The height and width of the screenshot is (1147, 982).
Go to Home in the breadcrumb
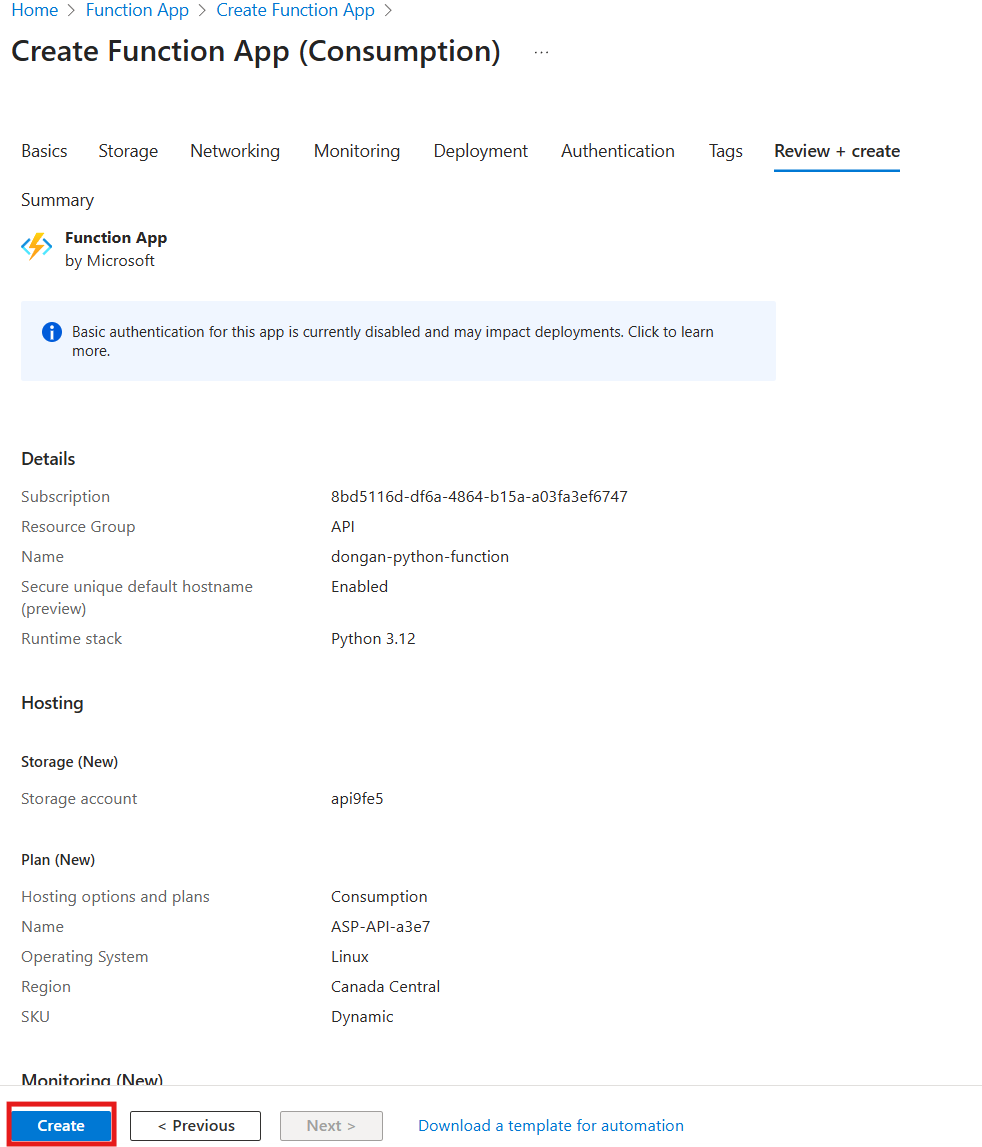click(34, 11)
